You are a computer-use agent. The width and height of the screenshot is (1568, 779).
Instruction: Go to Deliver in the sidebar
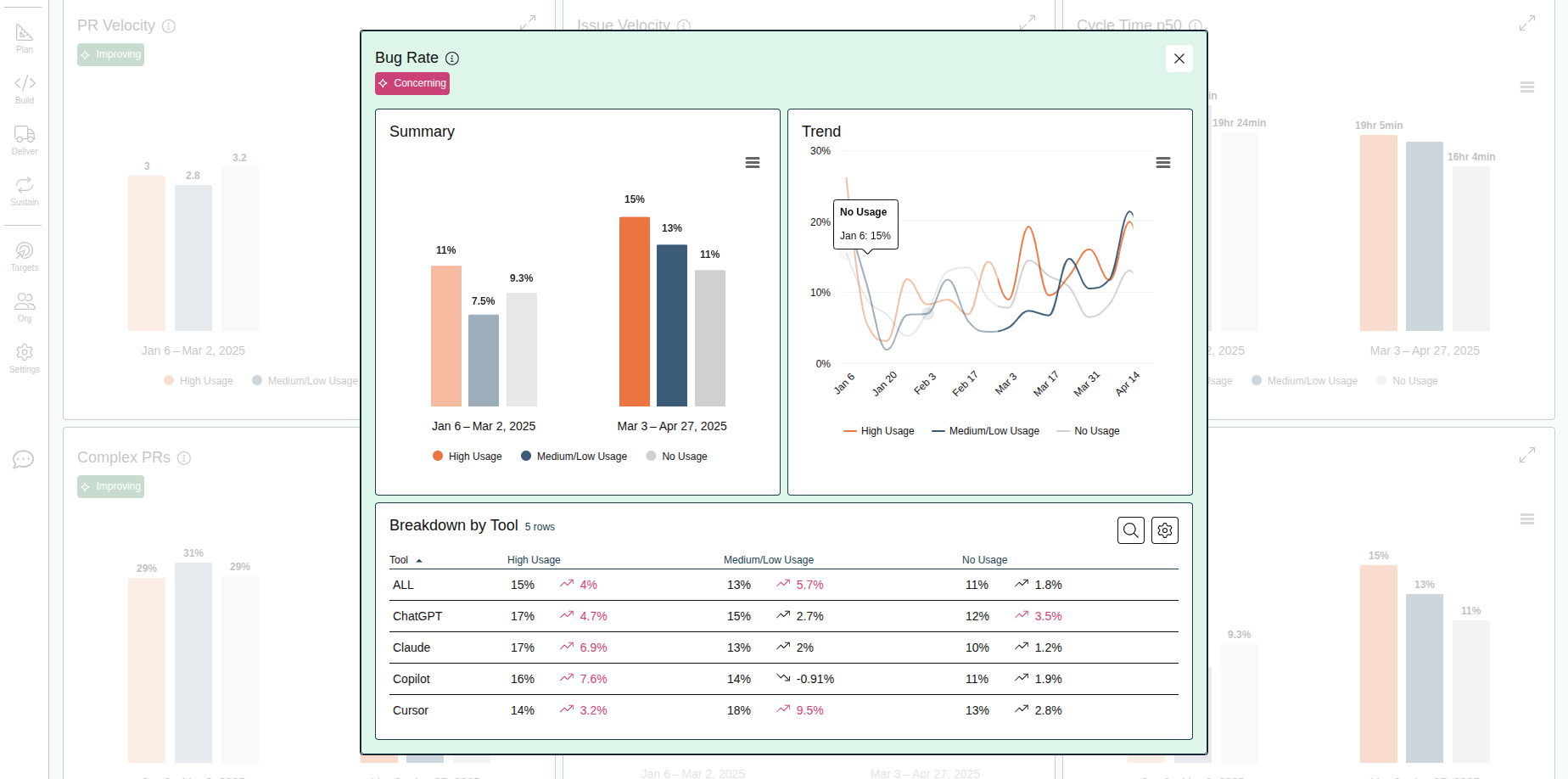tap(24, 140)
